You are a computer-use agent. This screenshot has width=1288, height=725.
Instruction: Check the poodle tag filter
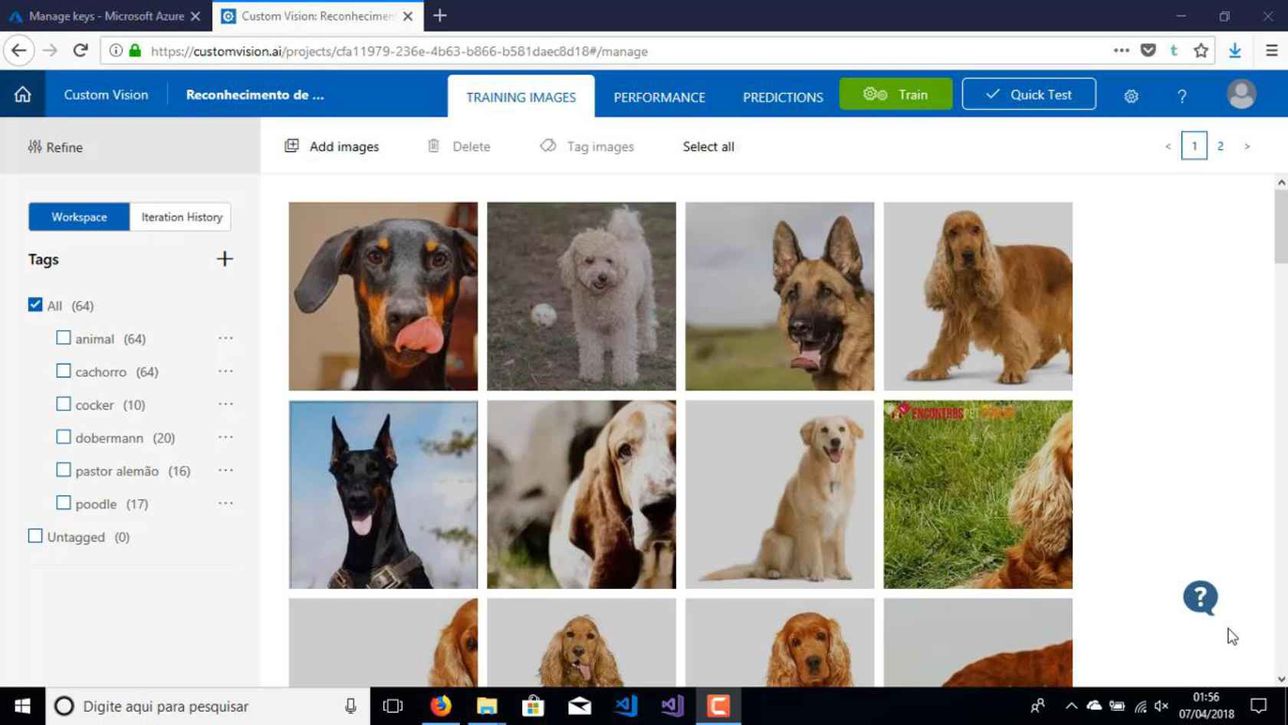point(64,503)
